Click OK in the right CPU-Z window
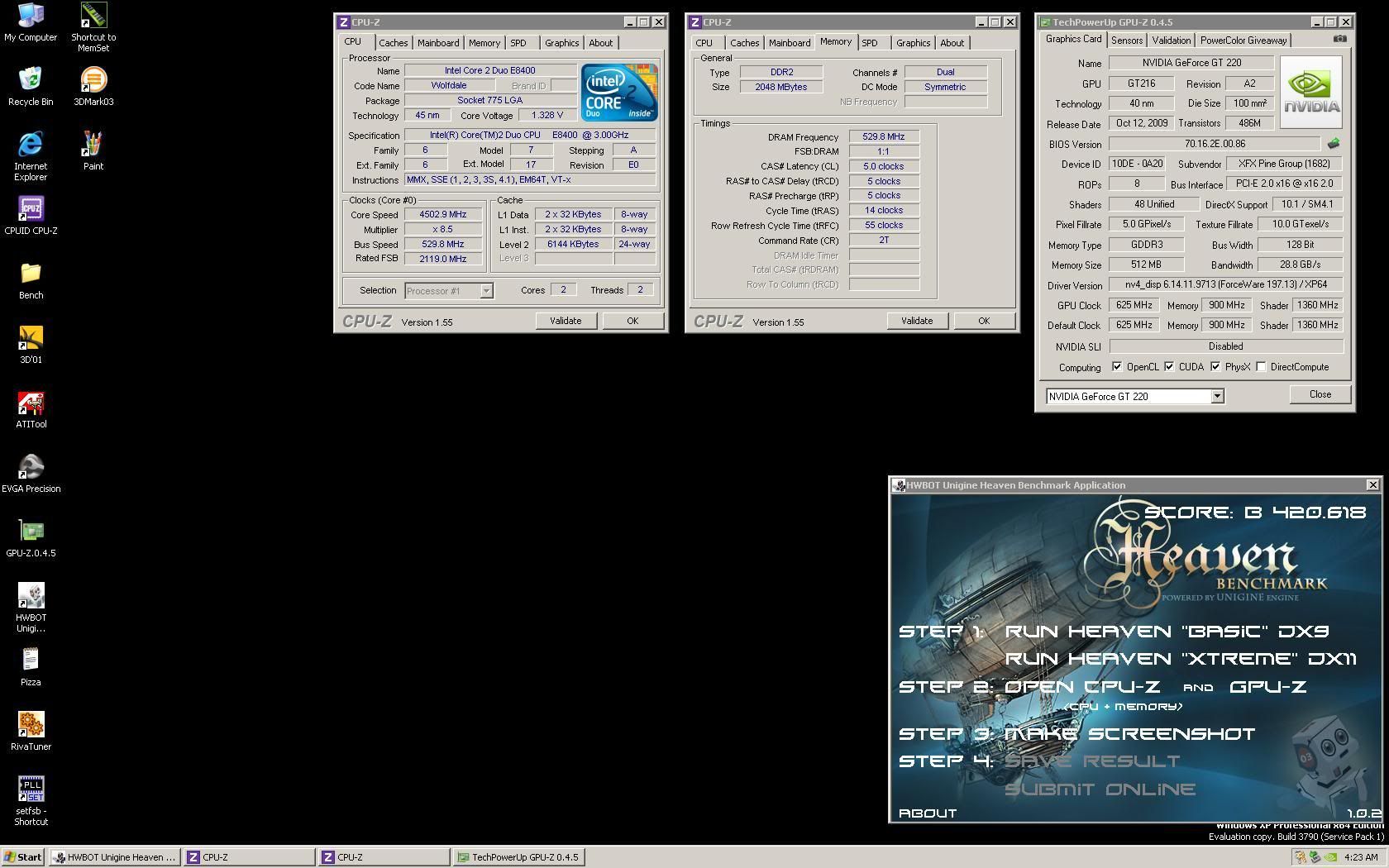 (984, 321)
